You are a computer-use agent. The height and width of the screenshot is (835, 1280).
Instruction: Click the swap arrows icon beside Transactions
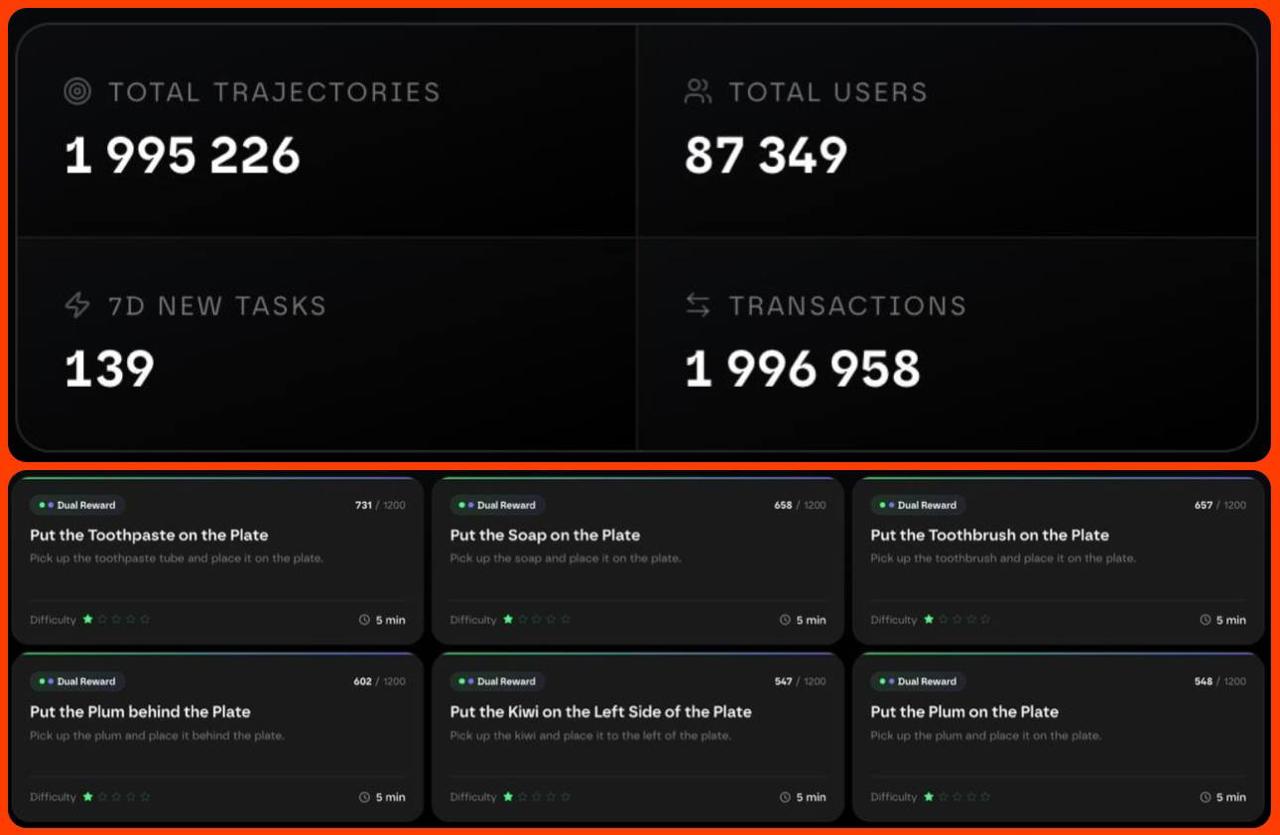[x=698, y=305]
